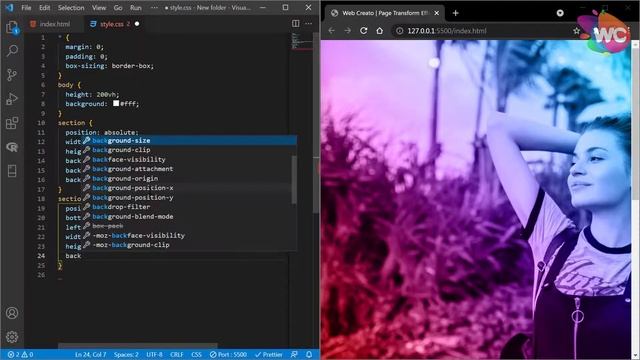The image size is (640, 360).
Task: Open editor More Actions ellipsis
Action: point(309,24)
